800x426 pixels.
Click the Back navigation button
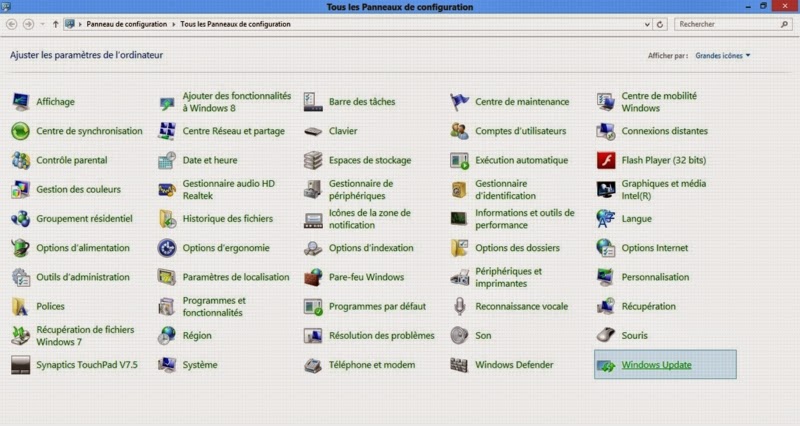click(x=12, y=24)
